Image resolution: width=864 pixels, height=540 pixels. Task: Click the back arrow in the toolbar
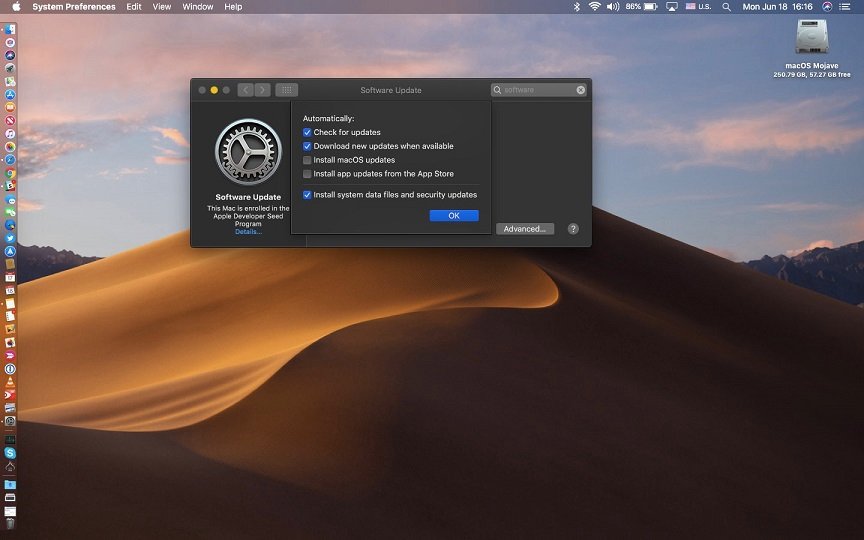(x=245, y=90)
